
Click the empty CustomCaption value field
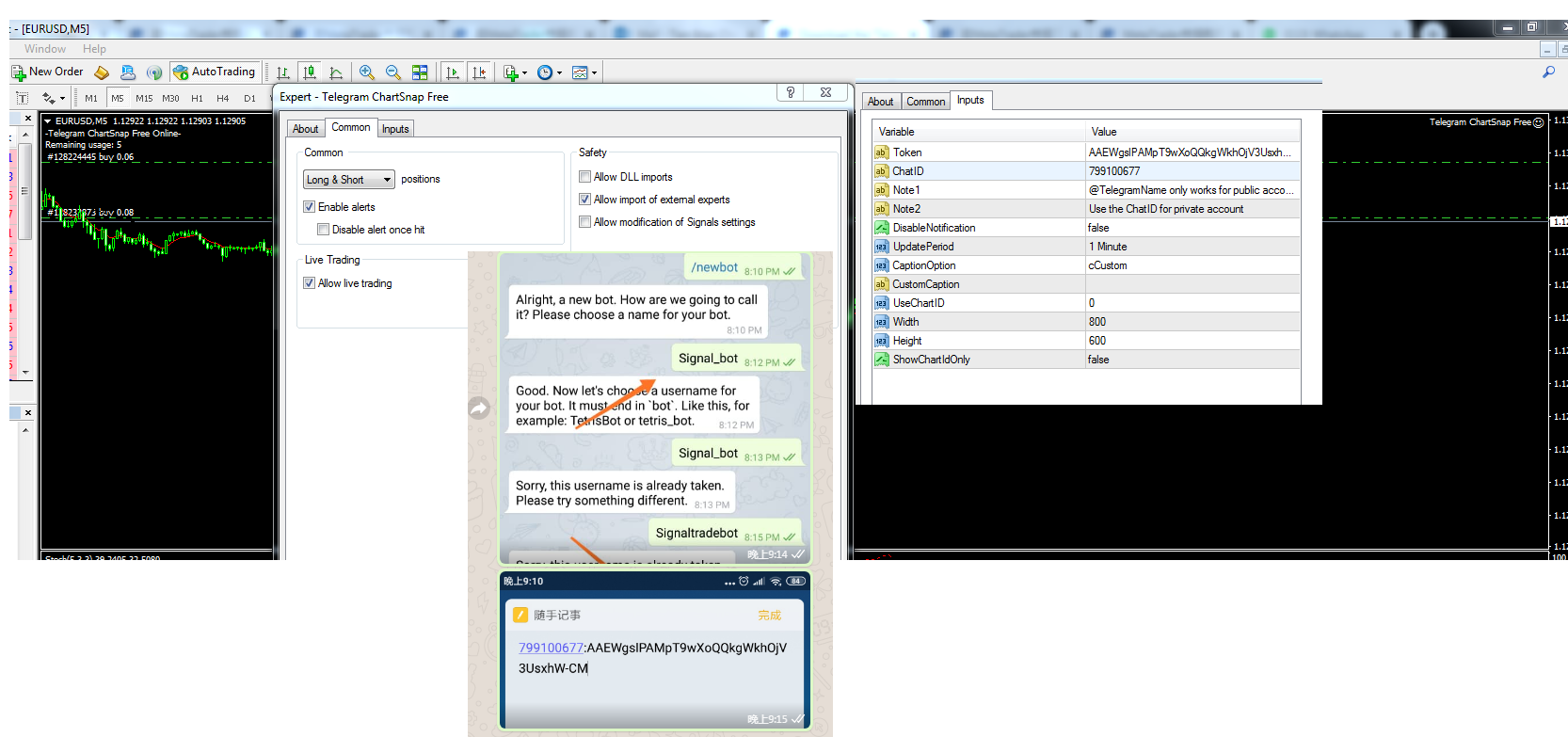[x=1192, y=284]
